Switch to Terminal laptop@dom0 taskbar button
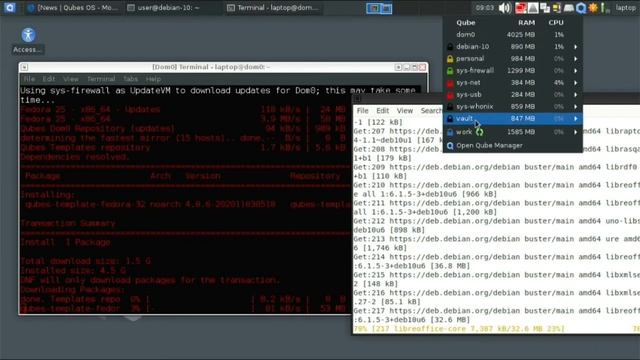Image resolution: width=640 pixels, height=360 pixels. 273,8
